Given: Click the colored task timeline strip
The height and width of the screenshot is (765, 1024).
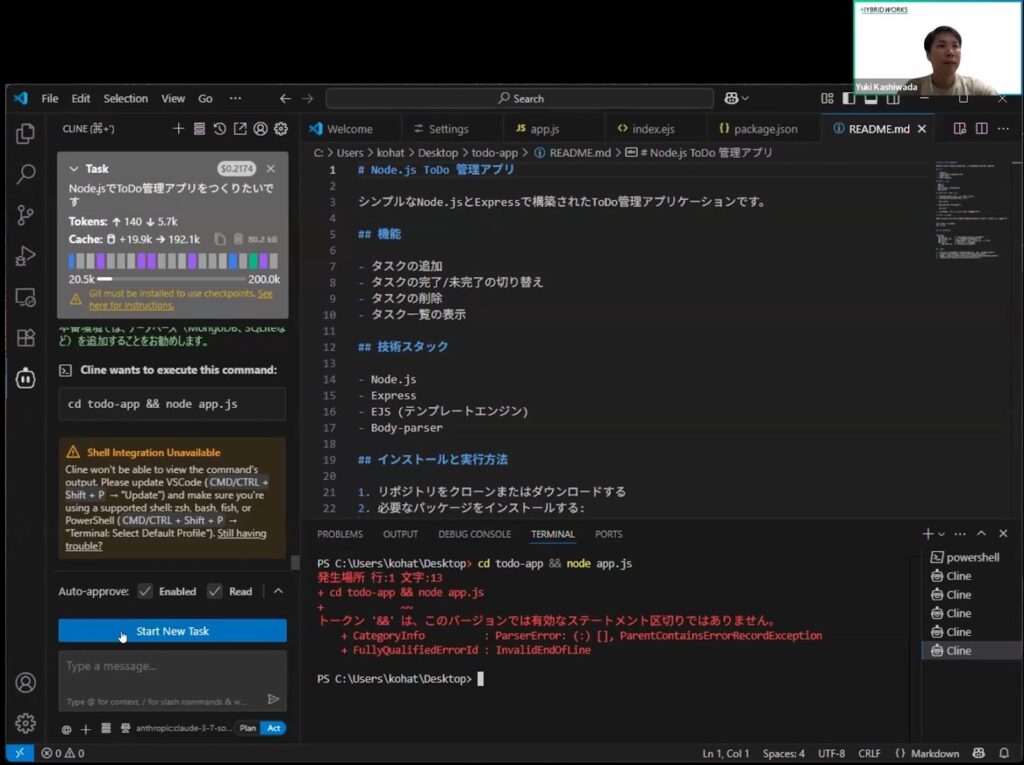Looking at the screenshot, I should tap(173, 261).
